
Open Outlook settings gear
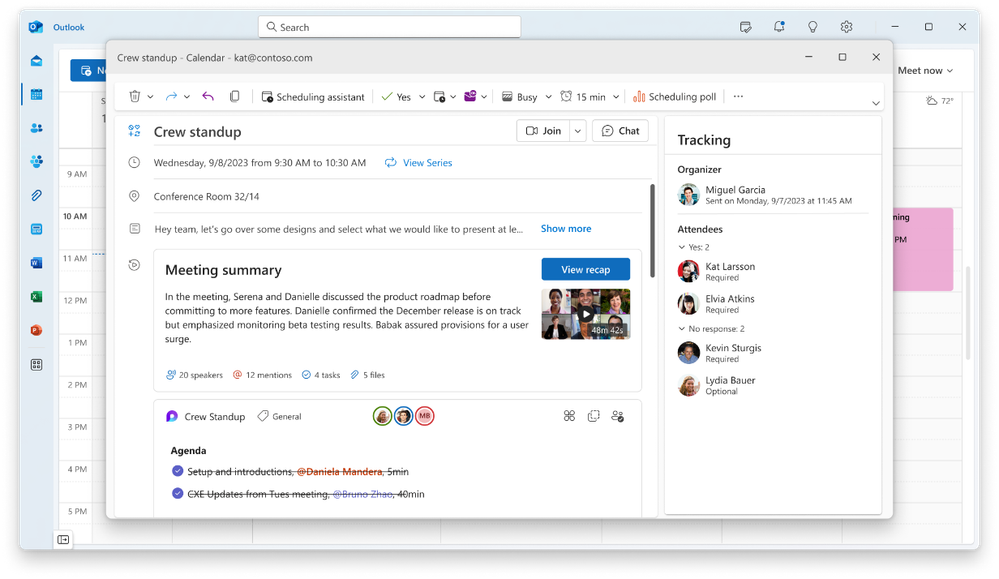point(846,27)
